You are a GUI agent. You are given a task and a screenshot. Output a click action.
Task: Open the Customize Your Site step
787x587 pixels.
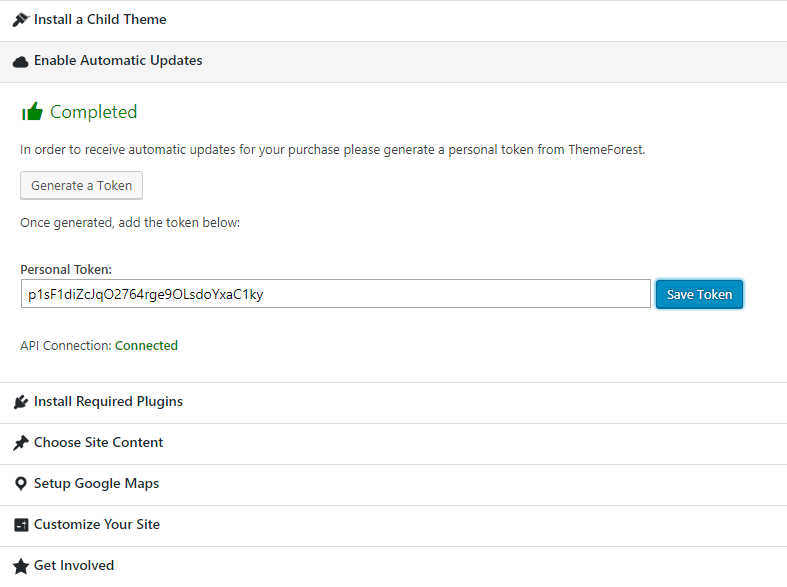pos(97,525)
